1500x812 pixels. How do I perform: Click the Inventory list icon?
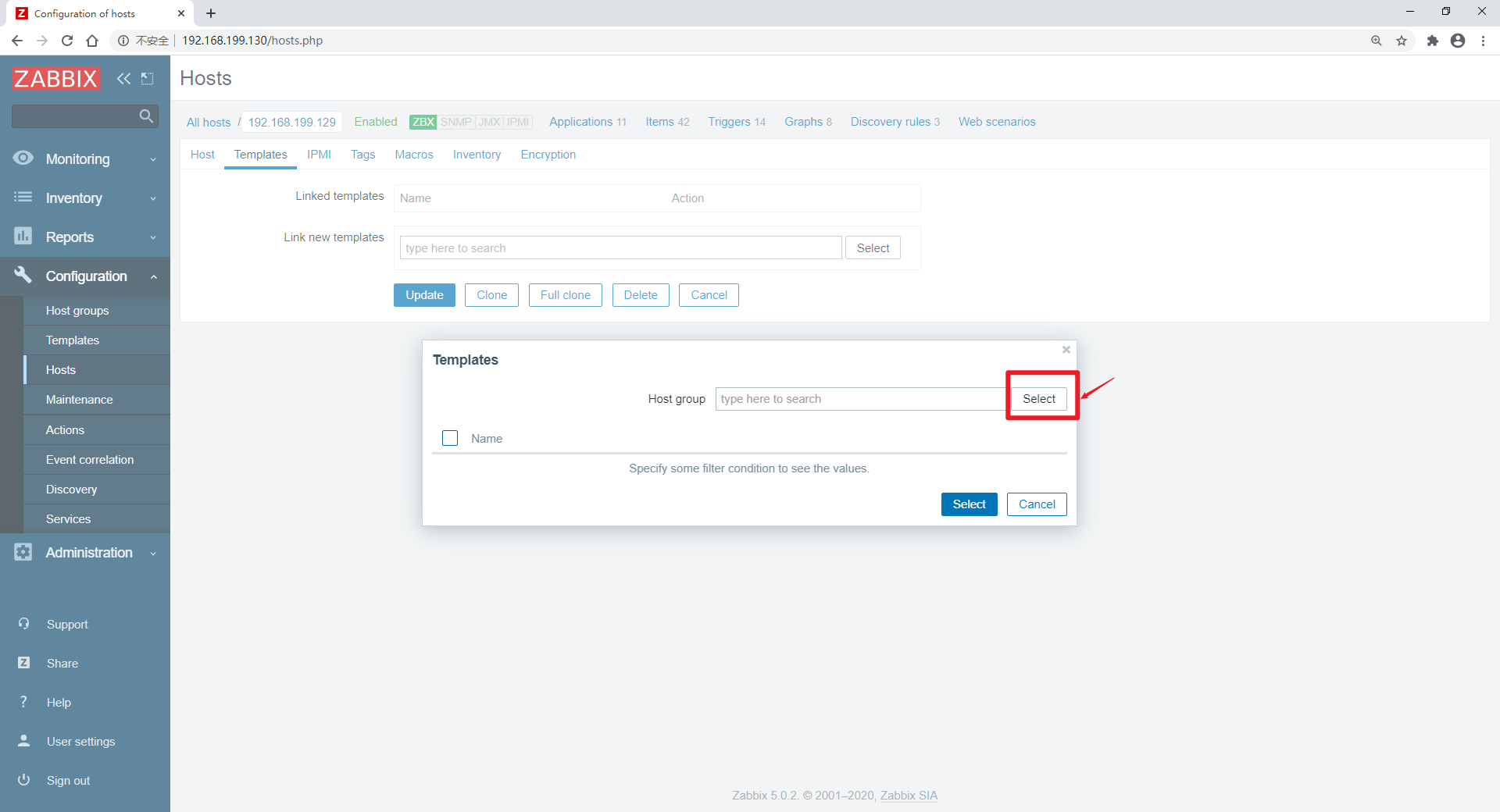tap(23, 198)
